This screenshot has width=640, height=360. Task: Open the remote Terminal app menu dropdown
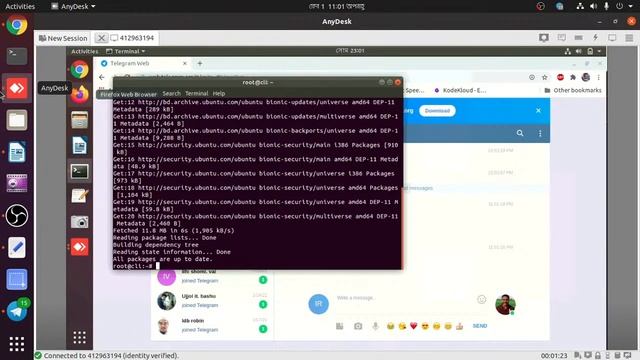click(126, 51)
